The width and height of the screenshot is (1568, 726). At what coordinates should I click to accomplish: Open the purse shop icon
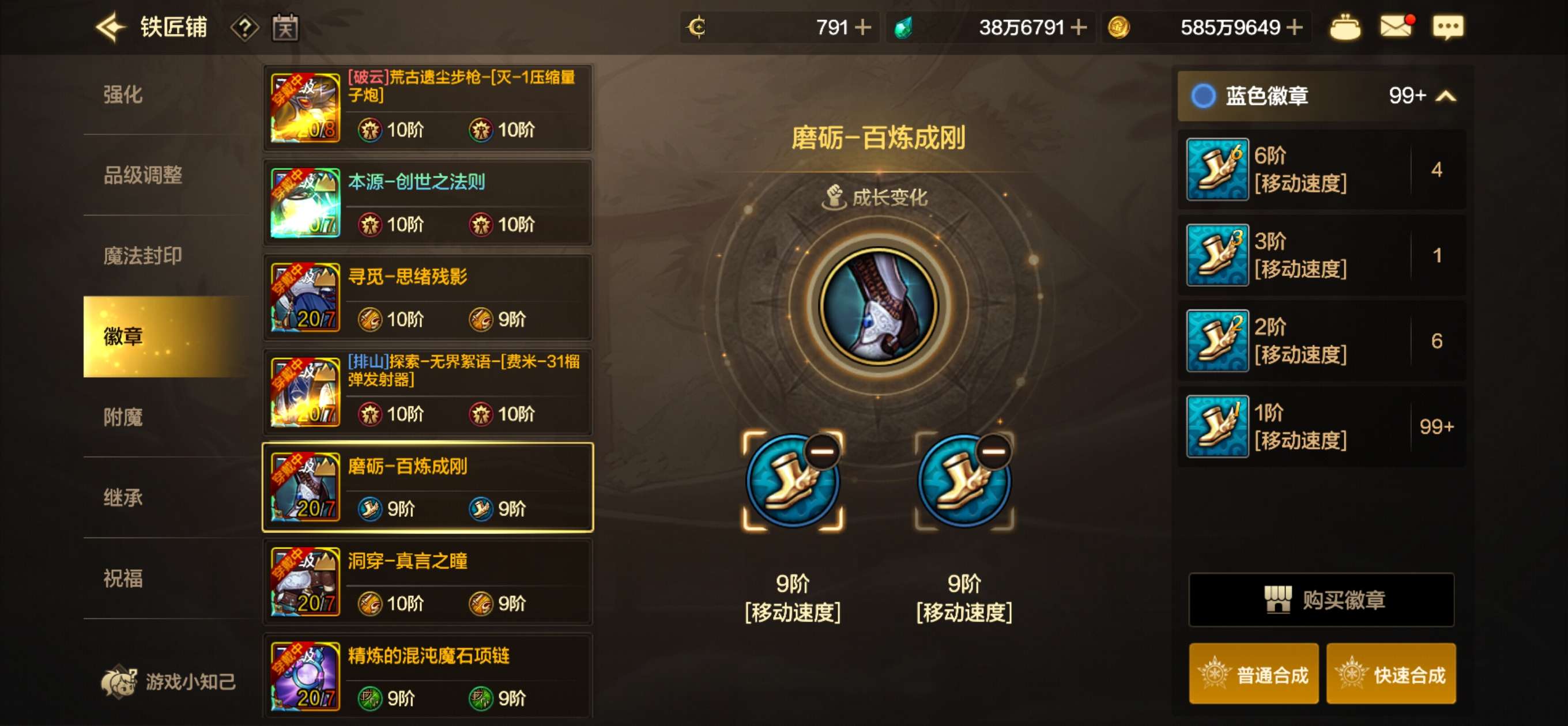click(1344, 28)
